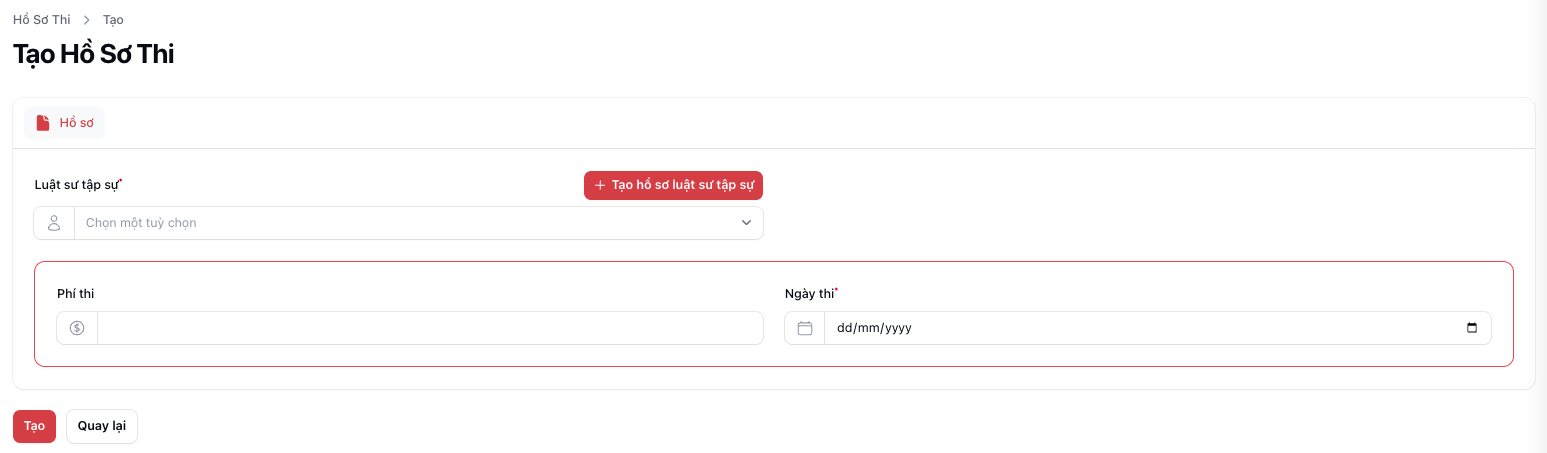Viewport: 1547px width, 453px height.
Task: Focus the Phí thi input field
Action: (430, 328)
